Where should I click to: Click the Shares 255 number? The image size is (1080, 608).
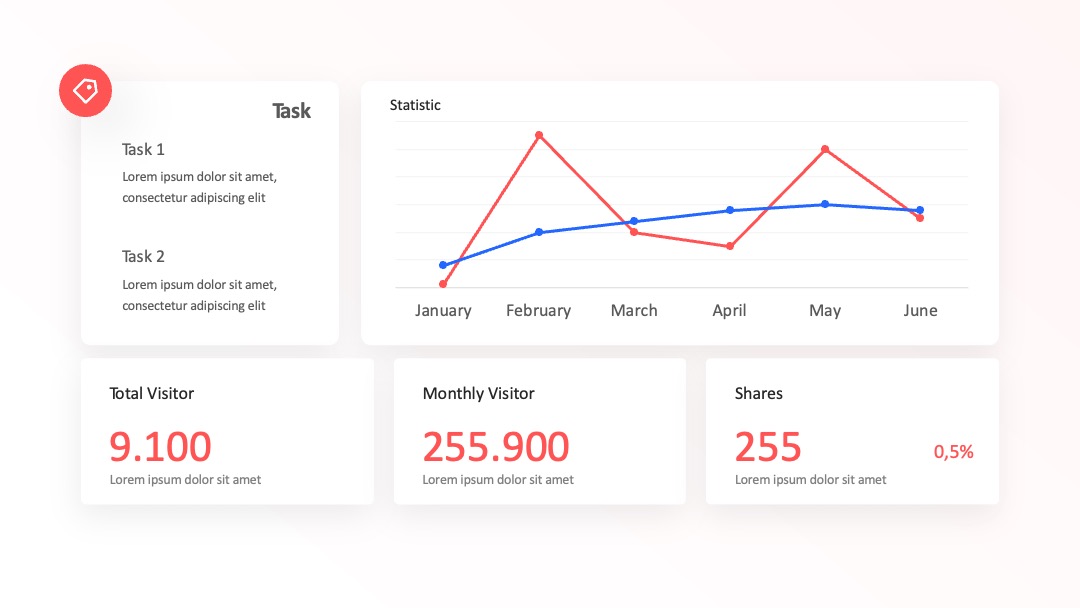pos(768,446)
